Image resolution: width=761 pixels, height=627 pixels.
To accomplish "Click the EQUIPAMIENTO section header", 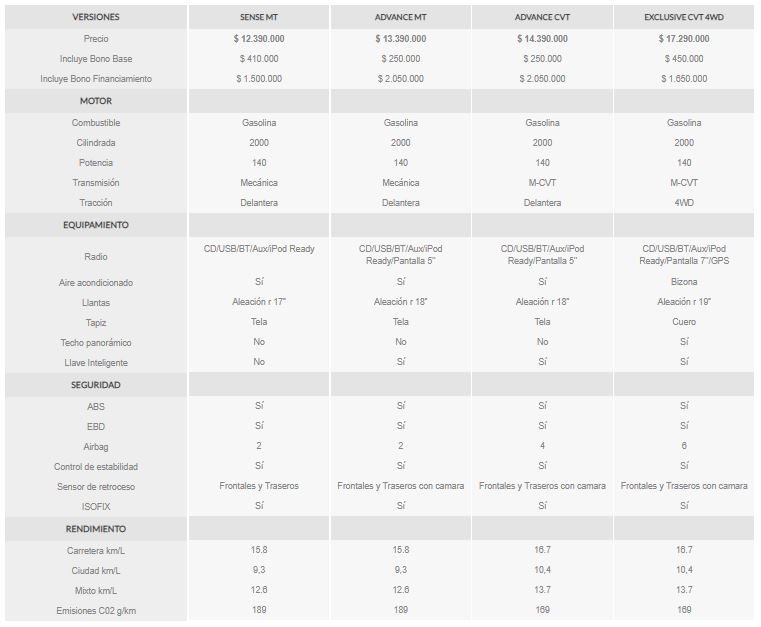I will tap(96, 225).
